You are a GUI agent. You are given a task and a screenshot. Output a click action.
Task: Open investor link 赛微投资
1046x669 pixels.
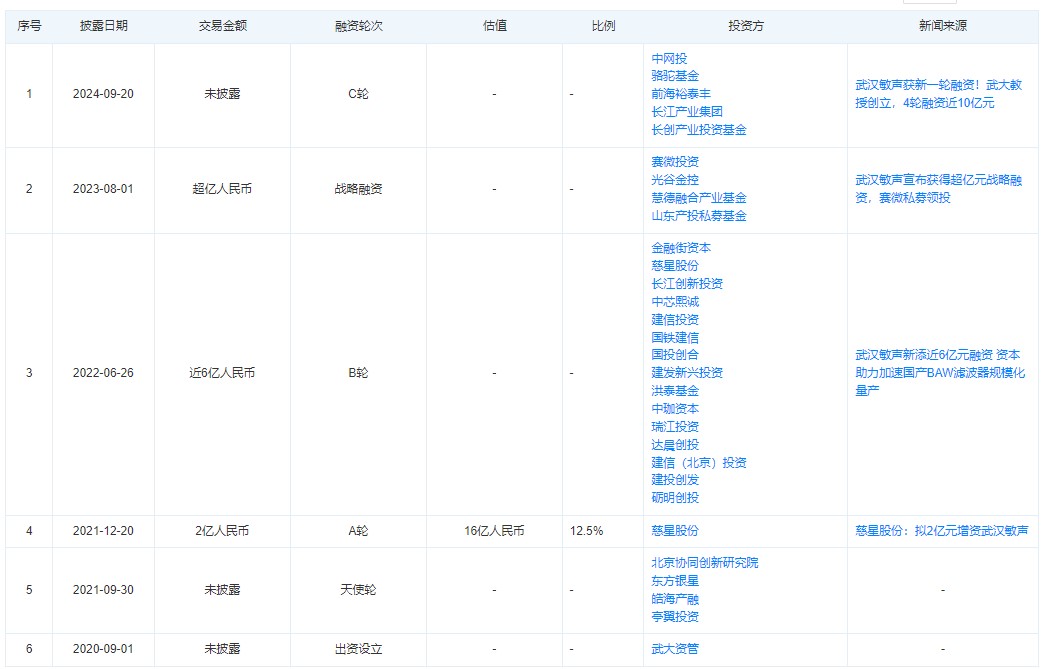675,162
